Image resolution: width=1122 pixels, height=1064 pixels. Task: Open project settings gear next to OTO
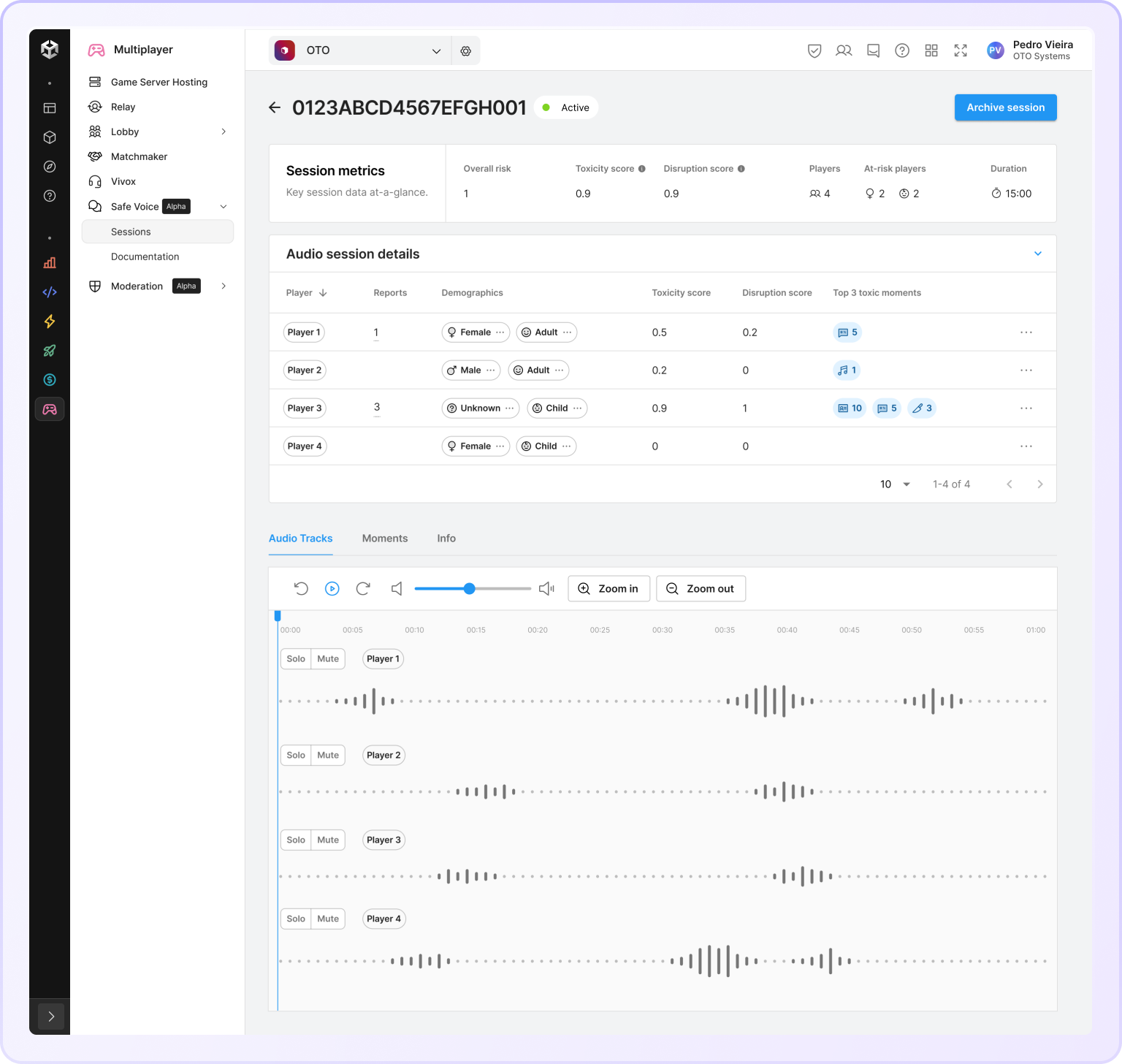tap(465, 51)
